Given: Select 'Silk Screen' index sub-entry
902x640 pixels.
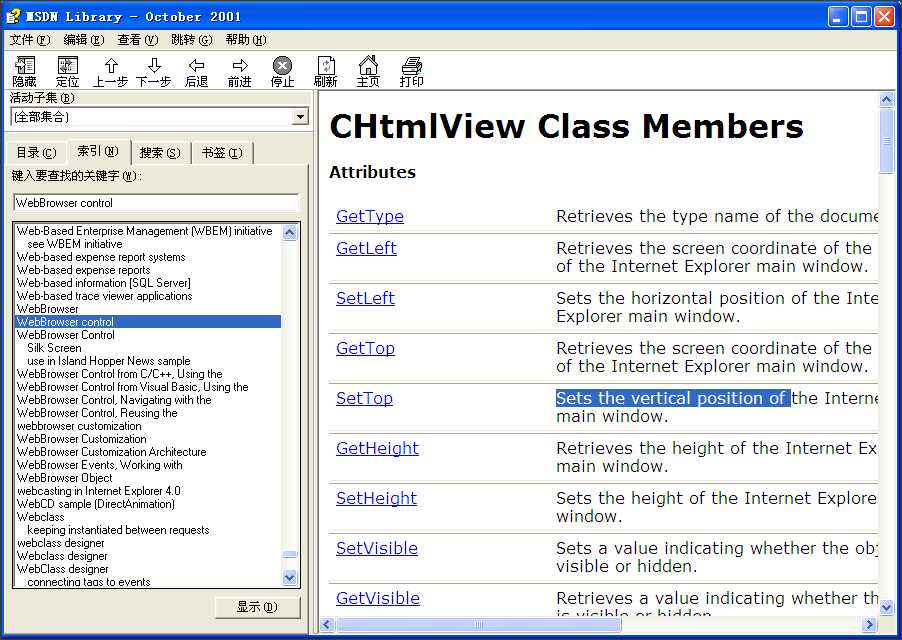Looking at the screenshot, I should pos(54,348).
